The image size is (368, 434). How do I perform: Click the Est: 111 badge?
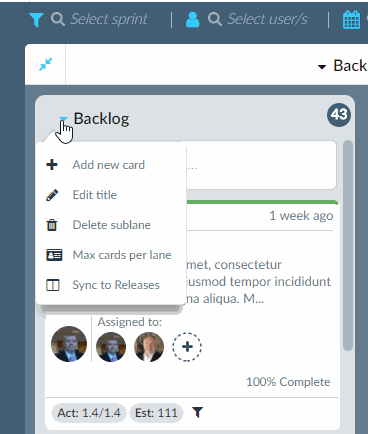tap(156, 413)
